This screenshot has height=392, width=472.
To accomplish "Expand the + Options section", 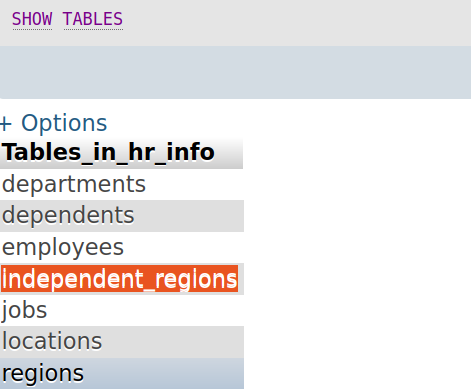I will click(x=53, y=123).
